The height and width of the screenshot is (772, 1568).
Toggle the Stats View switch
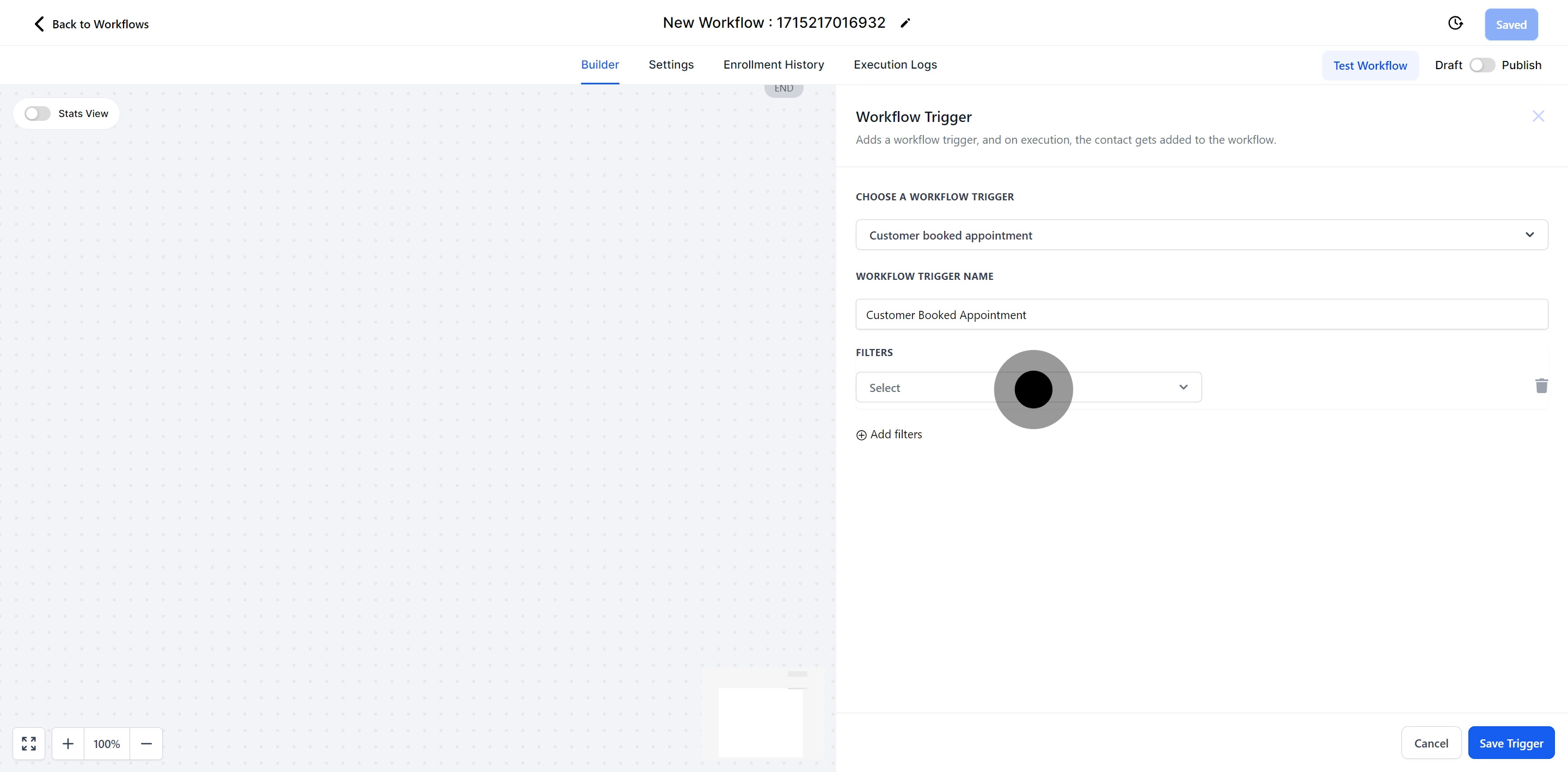pyautogui.click(x=37, y=114)
